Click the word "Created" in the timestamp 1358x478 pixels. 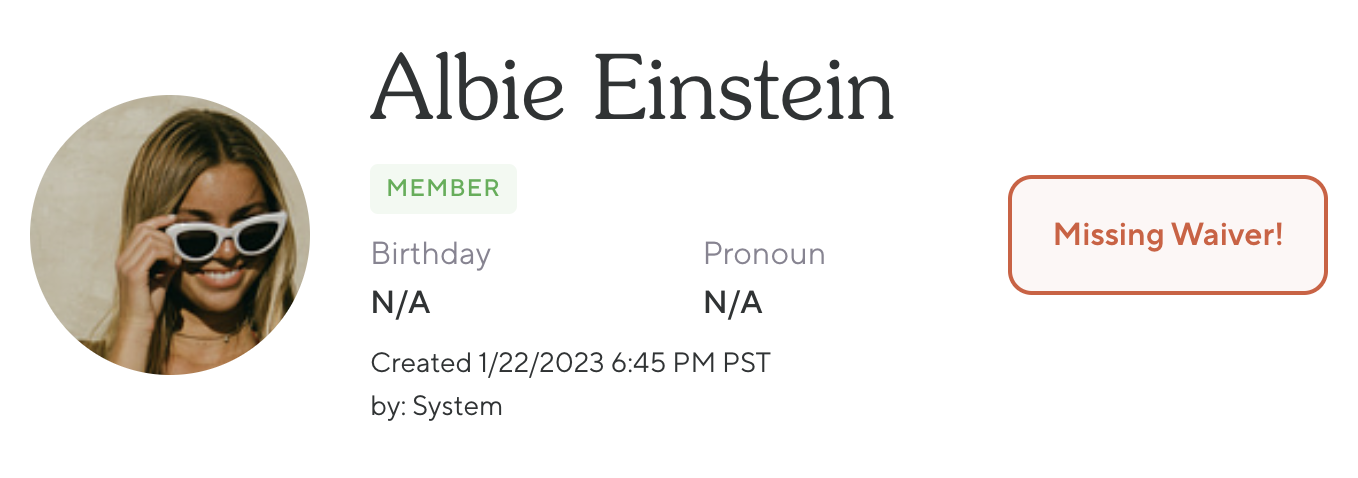click(x=420, y=362)
